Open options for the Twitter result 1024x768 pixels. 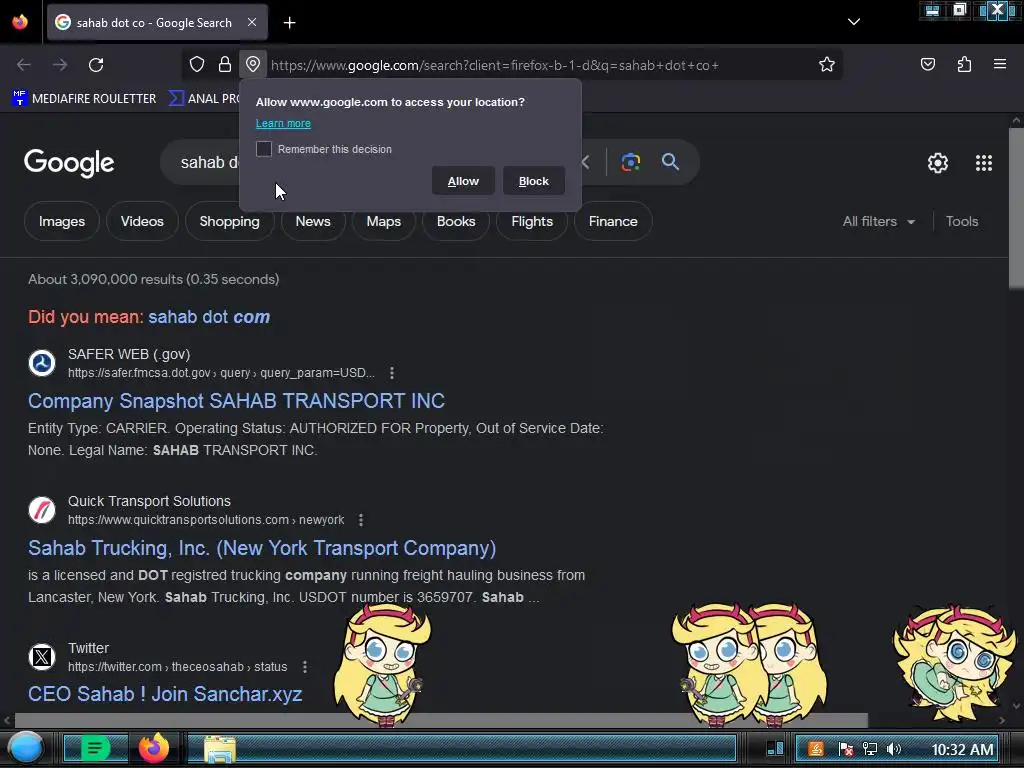(305, 667)
